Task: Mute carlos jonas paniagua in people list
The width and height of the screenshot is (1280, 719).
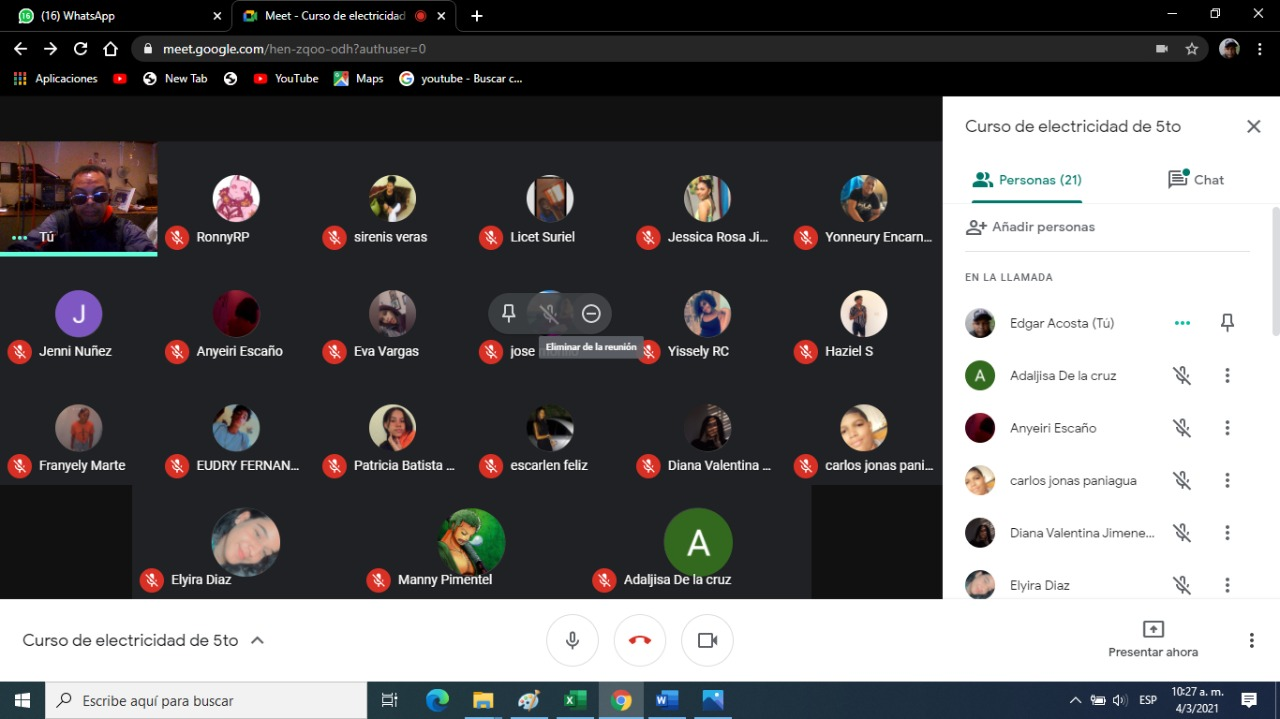Action: (x=1182, y=480)
